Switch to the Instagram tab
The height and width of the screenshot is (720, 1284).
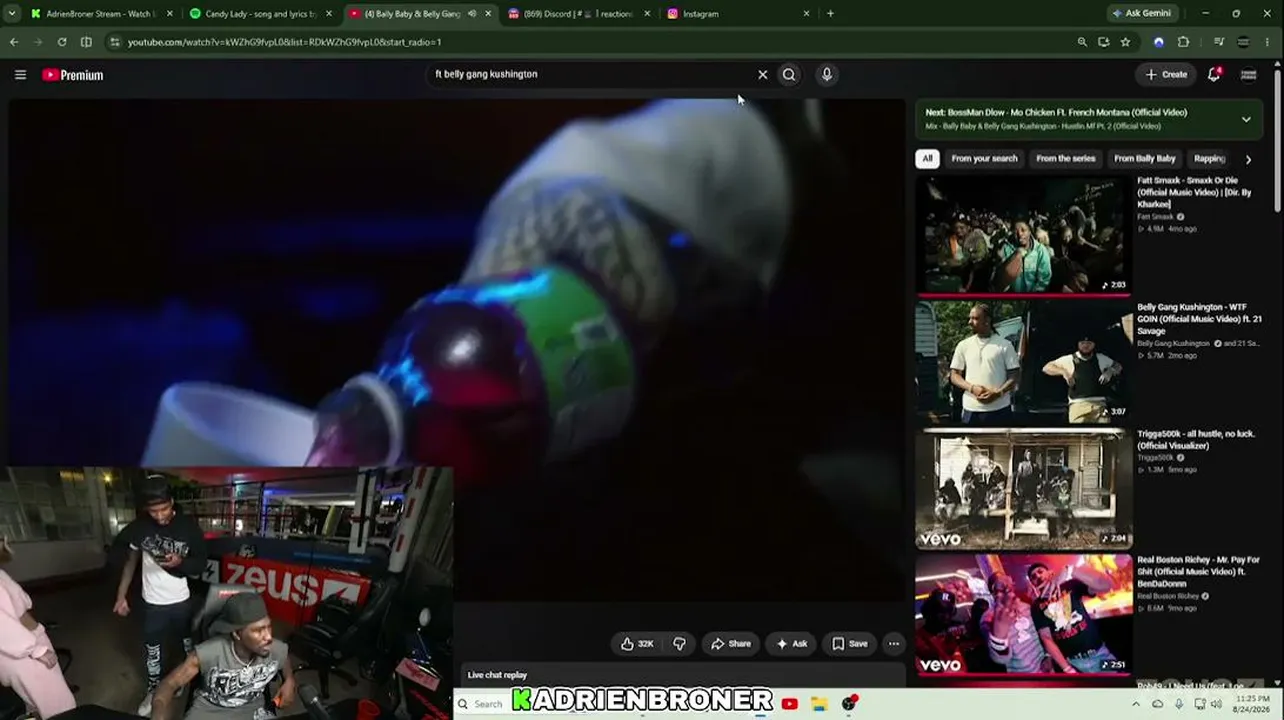[738, 14]
